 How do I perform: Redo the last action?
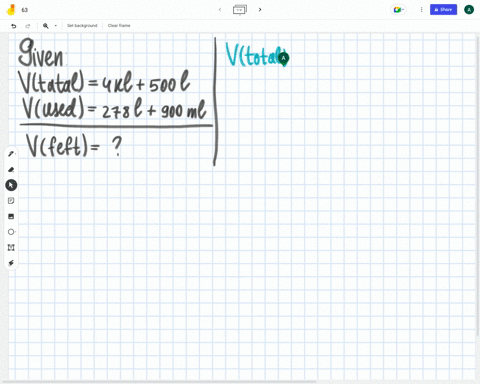(x=28, y=26)
